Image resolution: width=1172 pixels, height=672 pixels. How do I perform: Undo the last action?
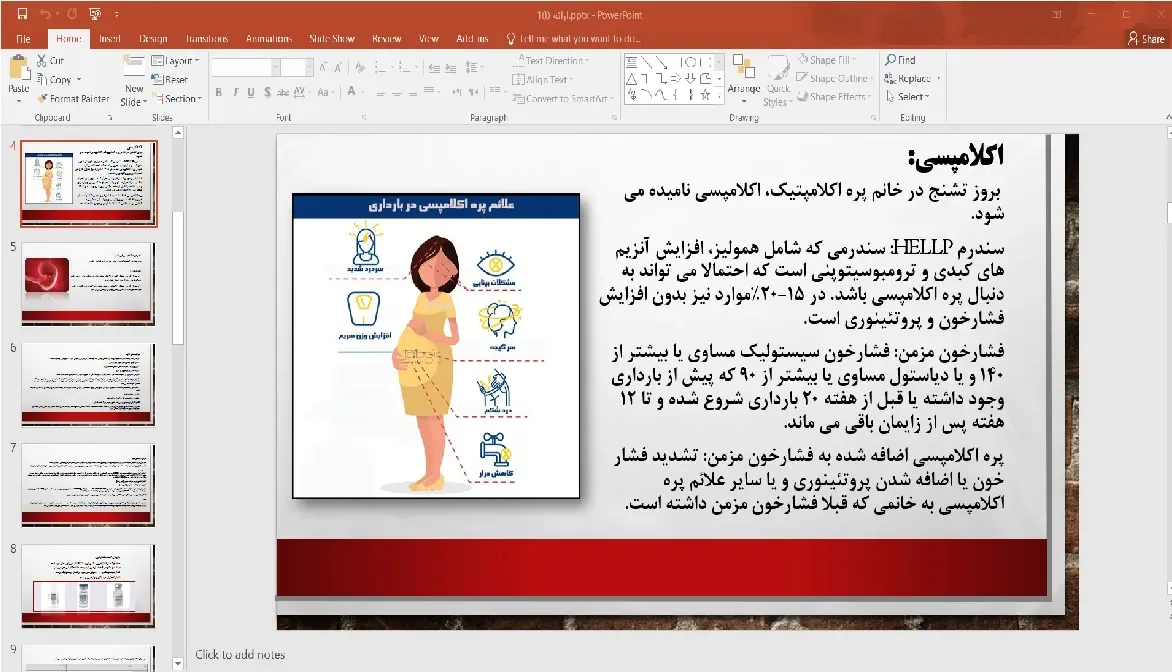click(46, 13)
